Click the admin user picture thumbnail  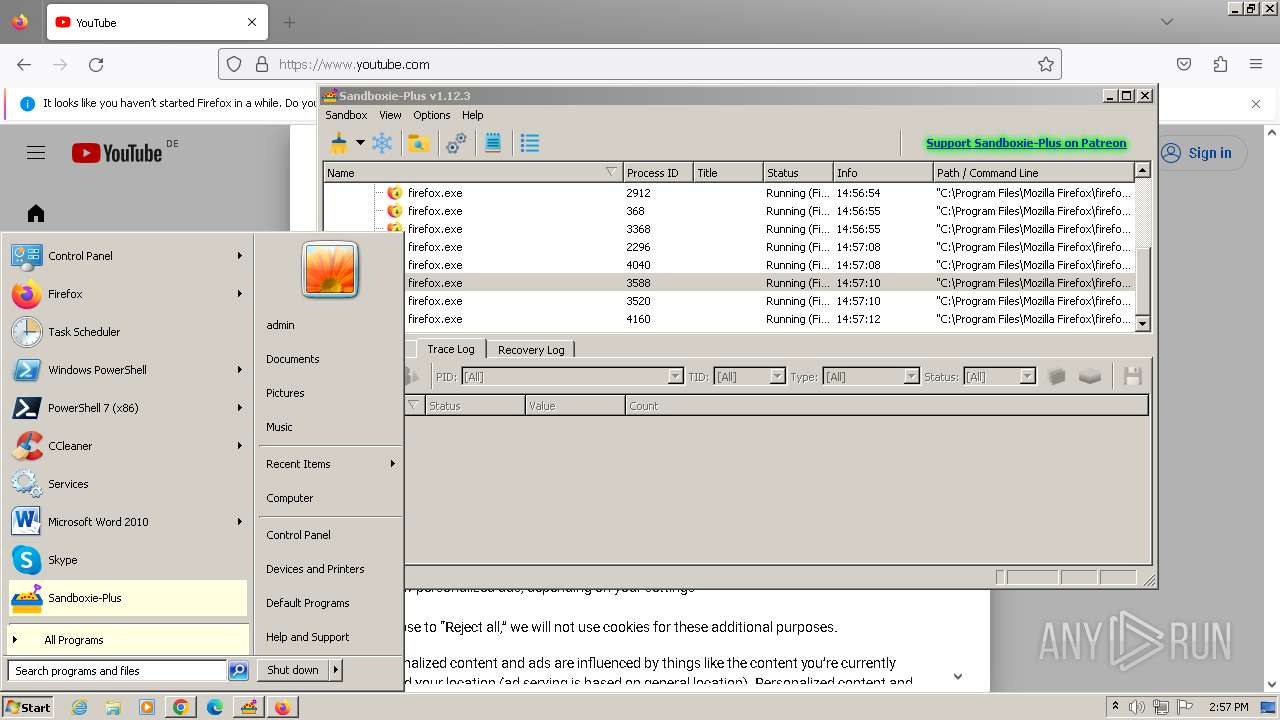[330, 269]
